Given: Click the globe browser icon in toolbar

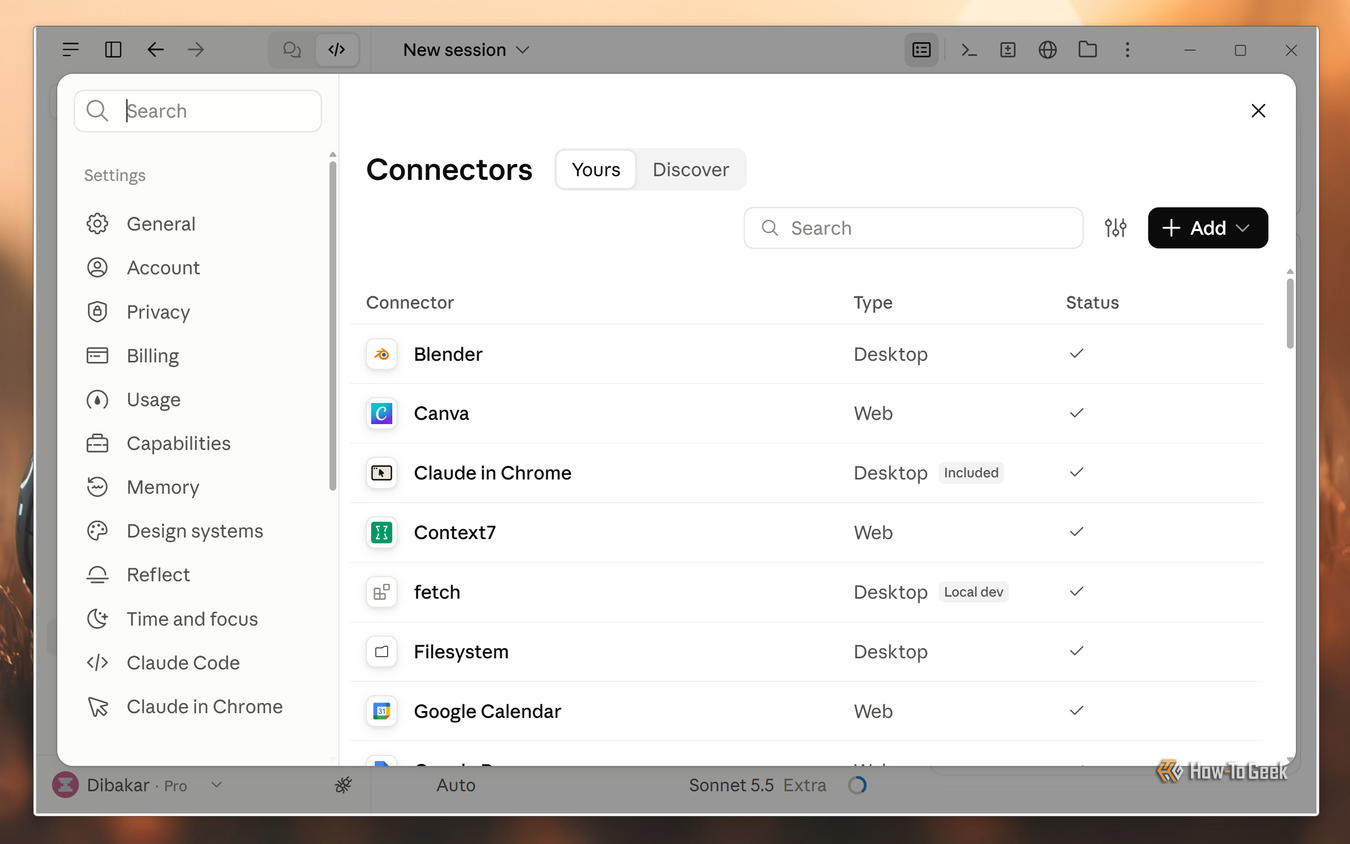Looking at the screenshot, I should pyautogui.click(x=1048, y=49).
